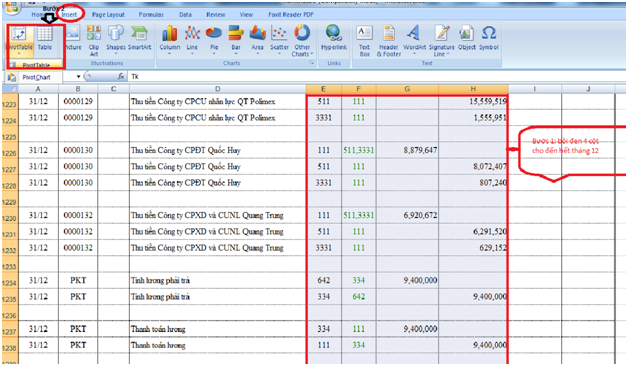Viewport: 628px width, 366px height.
Task: Open the Charts group dialog launcher
Action: pos(311,63)
